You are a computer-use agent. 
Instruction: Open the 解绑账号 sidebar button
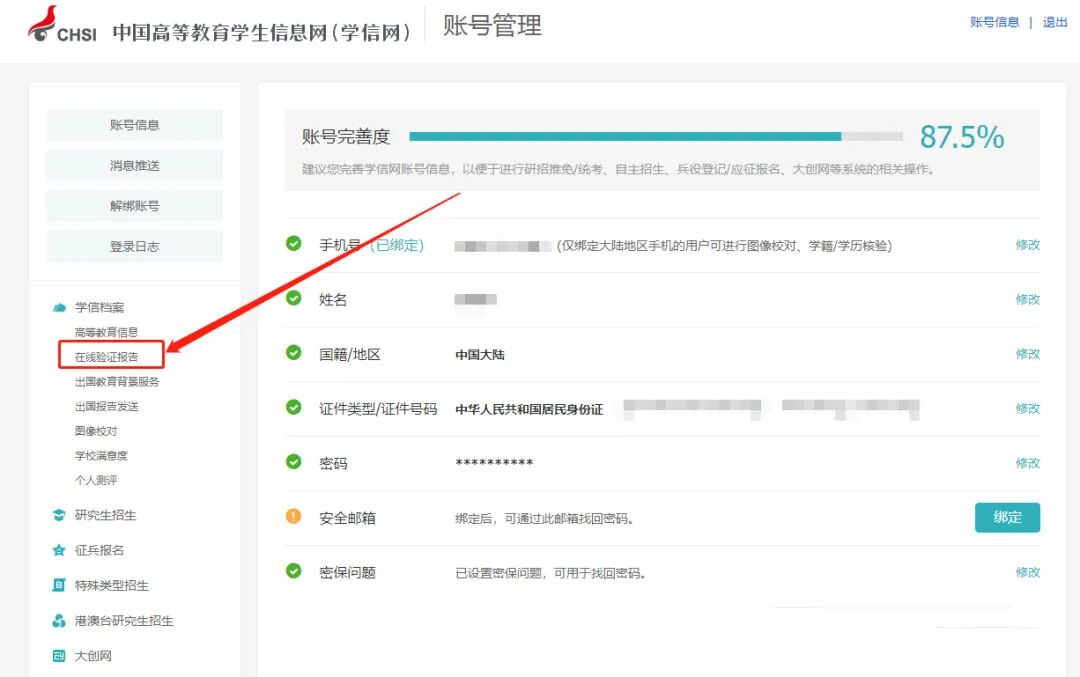point(134,206)
